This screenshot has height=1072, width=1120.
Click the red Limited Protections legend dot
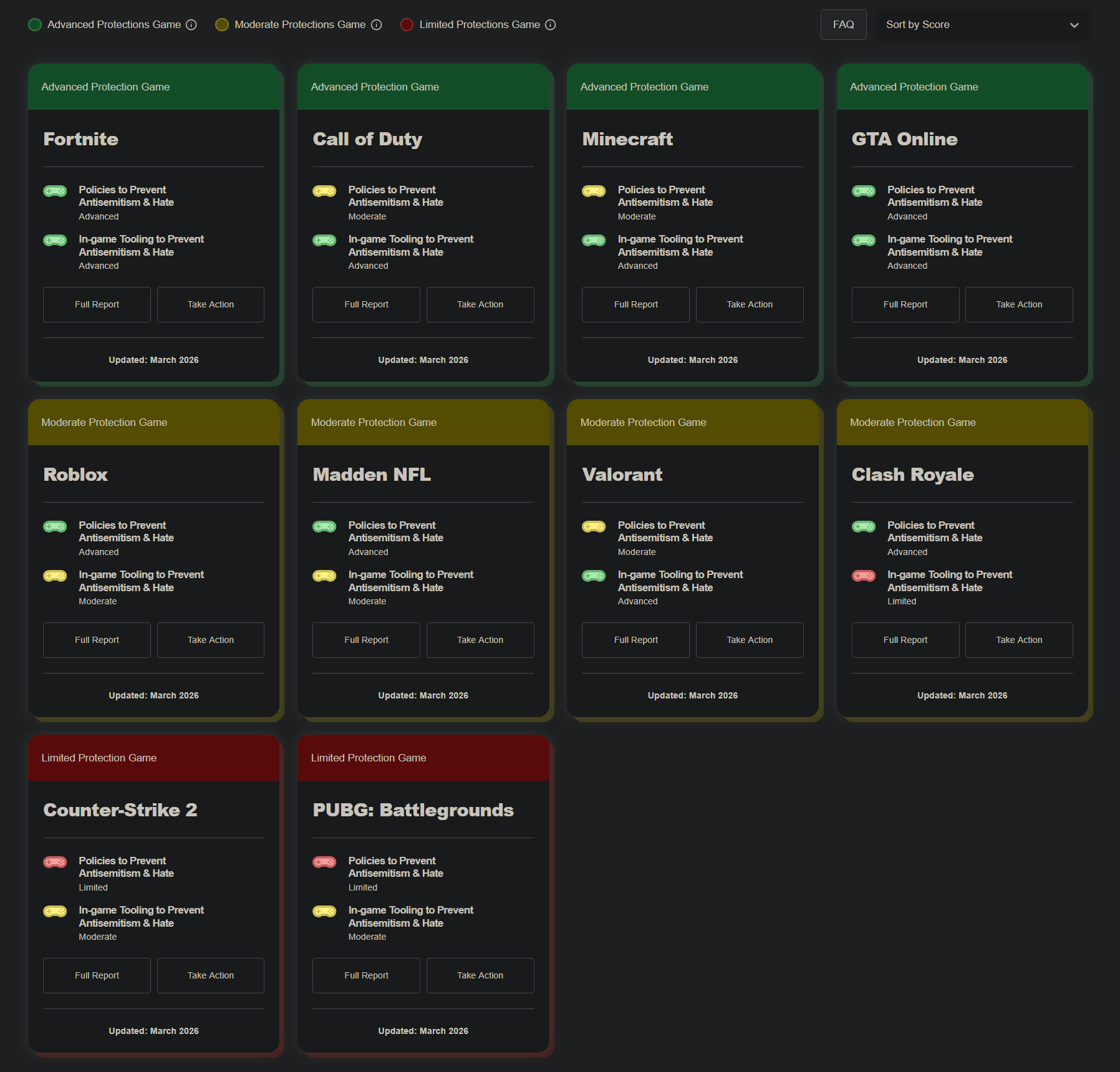407,25
